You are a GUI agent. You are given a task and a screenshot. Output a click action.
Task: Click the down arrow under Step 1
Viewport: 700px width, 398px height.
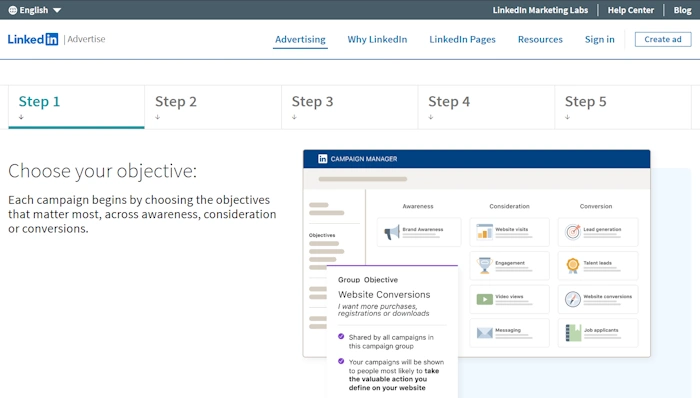[21, 117]
